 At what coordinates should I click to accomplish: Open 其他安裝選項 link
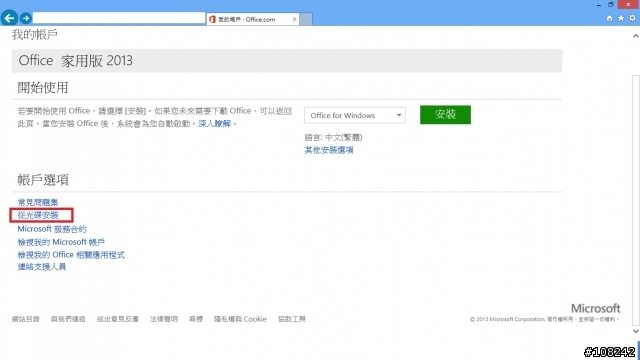(x=329, y=150)
